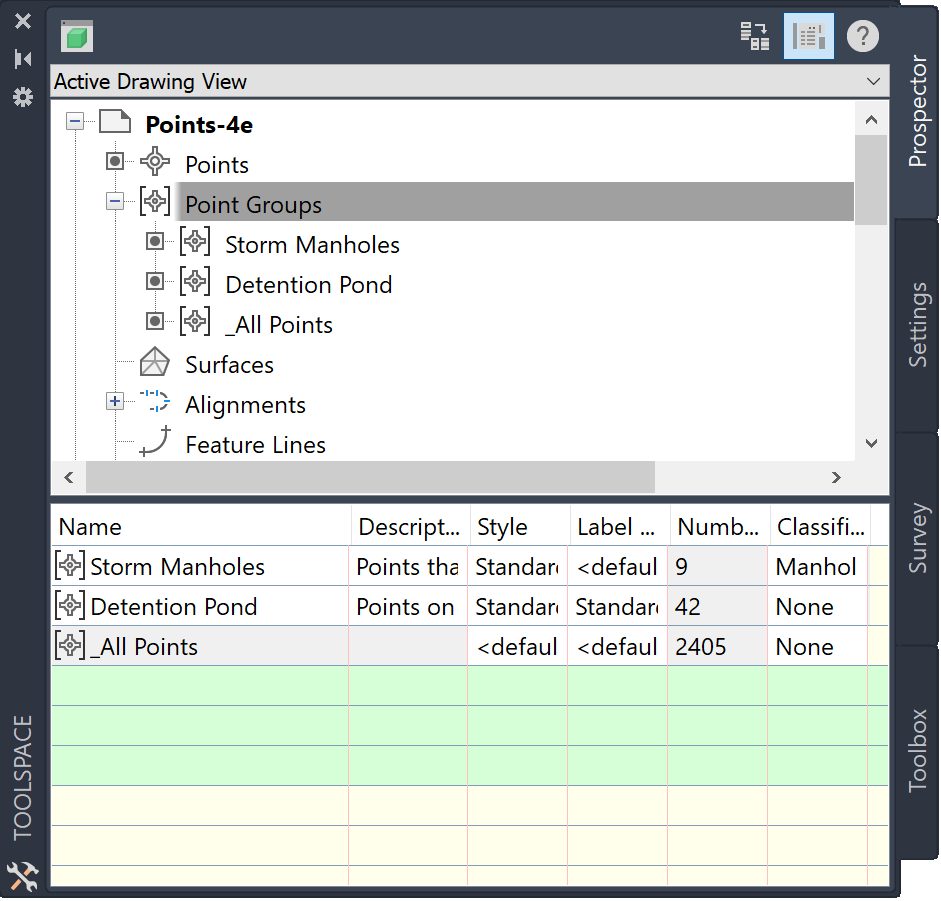Select the Points icon in the Prospector tree
The image size is (941, 901).
click(154, 162)
